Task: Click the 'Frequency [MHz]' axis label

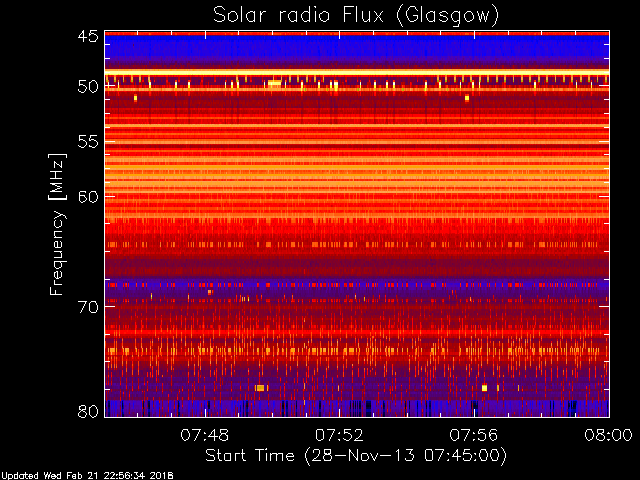Action: point(57,224)
